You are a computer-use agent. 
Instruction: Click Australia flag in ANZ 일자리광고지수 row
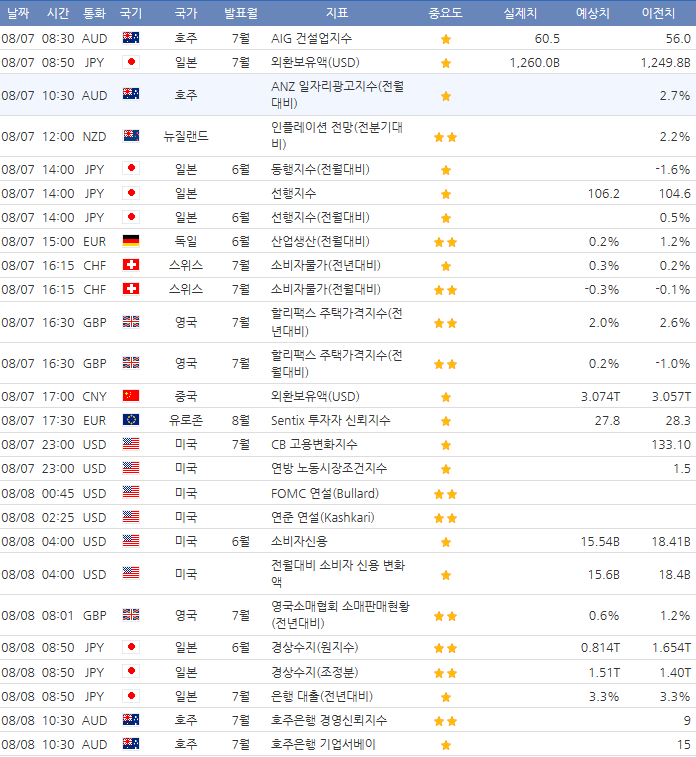(131, 94)
